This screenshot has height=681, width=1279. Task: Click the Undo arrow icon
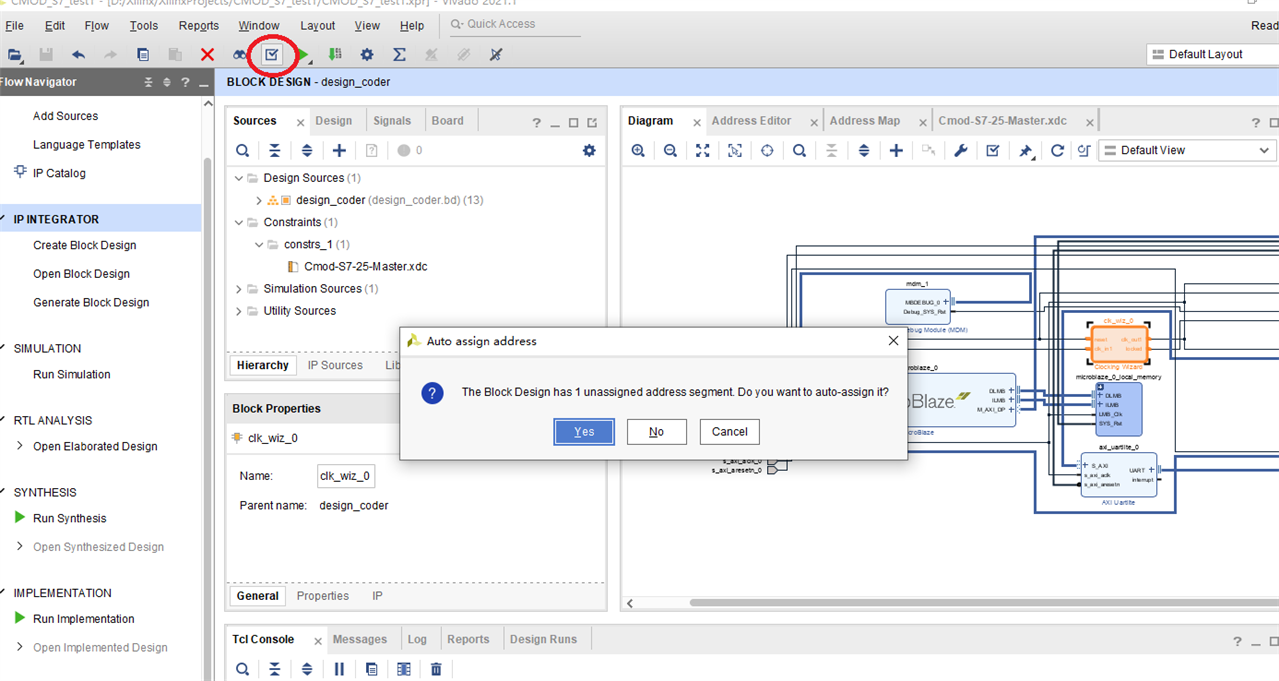pyautogui.click(x=78, y=55)
